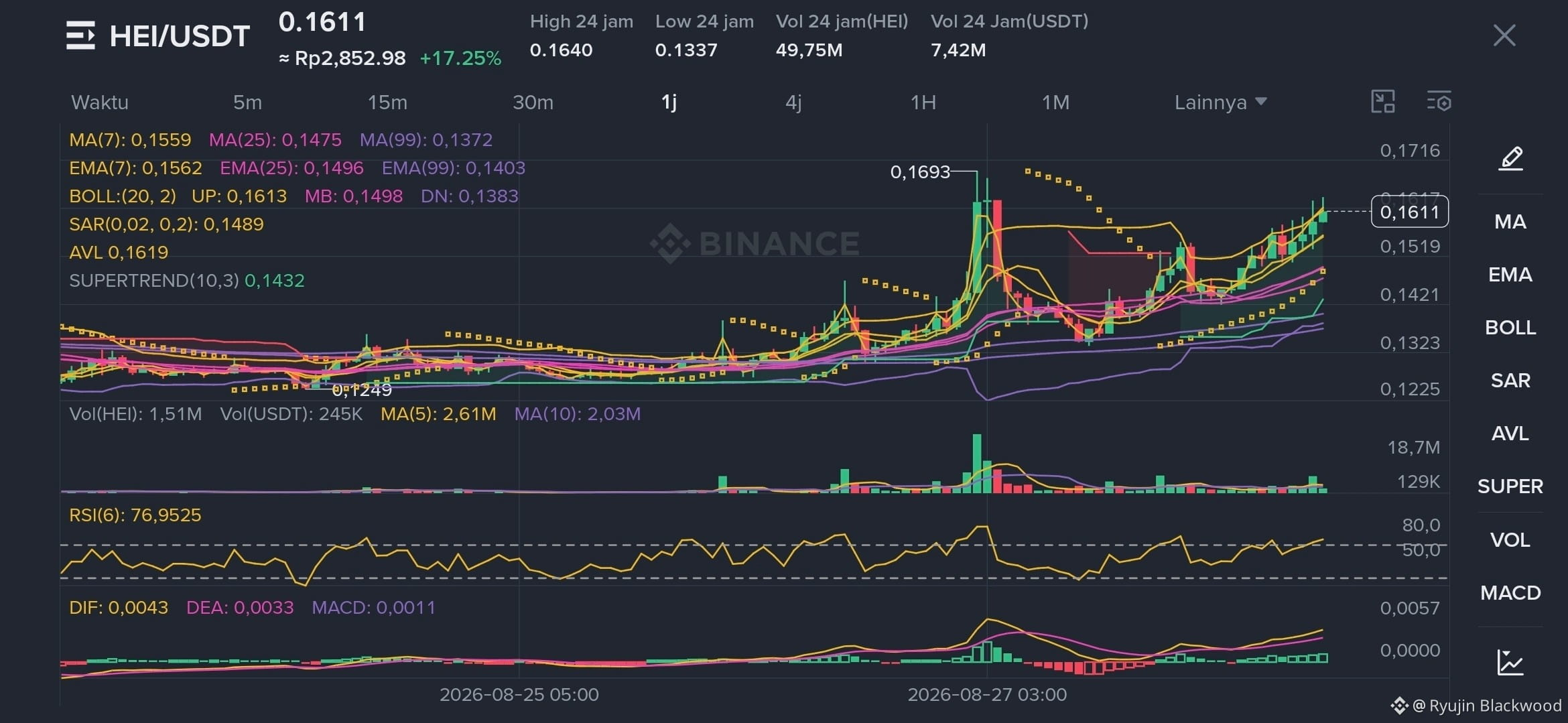Open the HEI/USDT pair list menu icon
Image resolution: width=1568 pixels, height=723 pixels.
(x=80, y=36)
